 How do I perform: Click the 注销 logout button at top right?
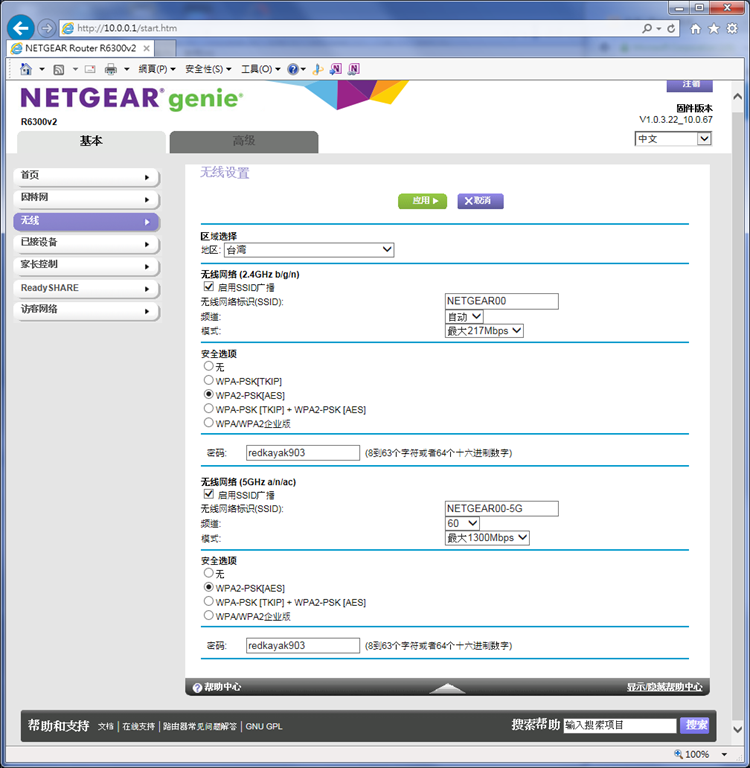coord(690,85)
